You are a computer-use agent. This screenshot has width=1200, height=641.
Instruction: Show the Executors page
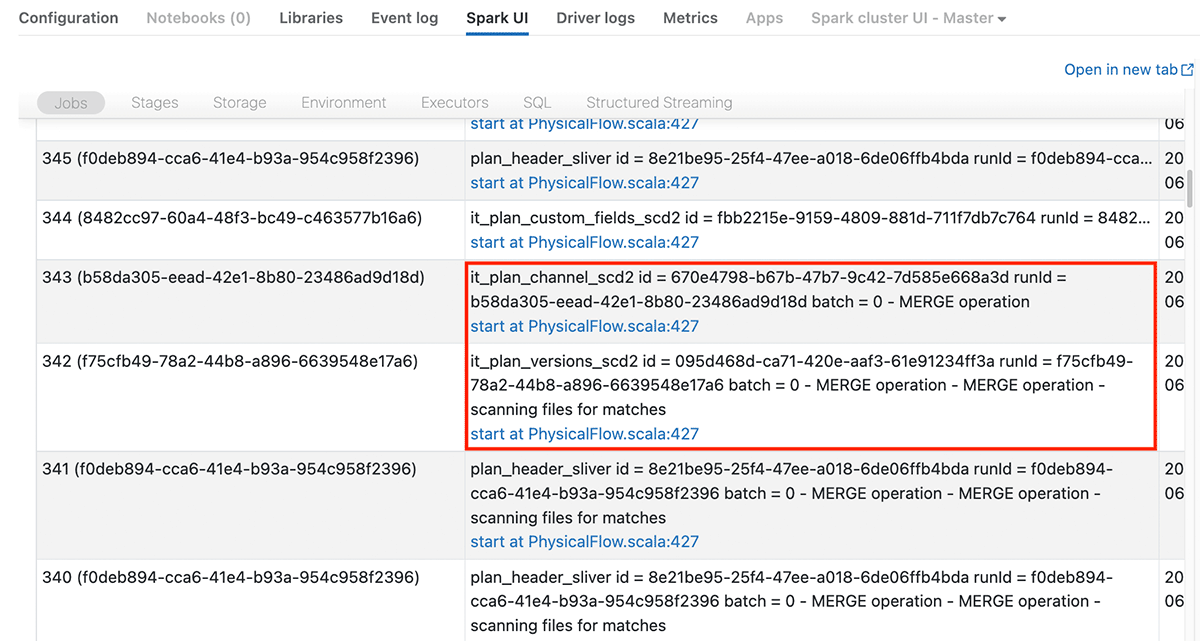click(x=454, y=102)
